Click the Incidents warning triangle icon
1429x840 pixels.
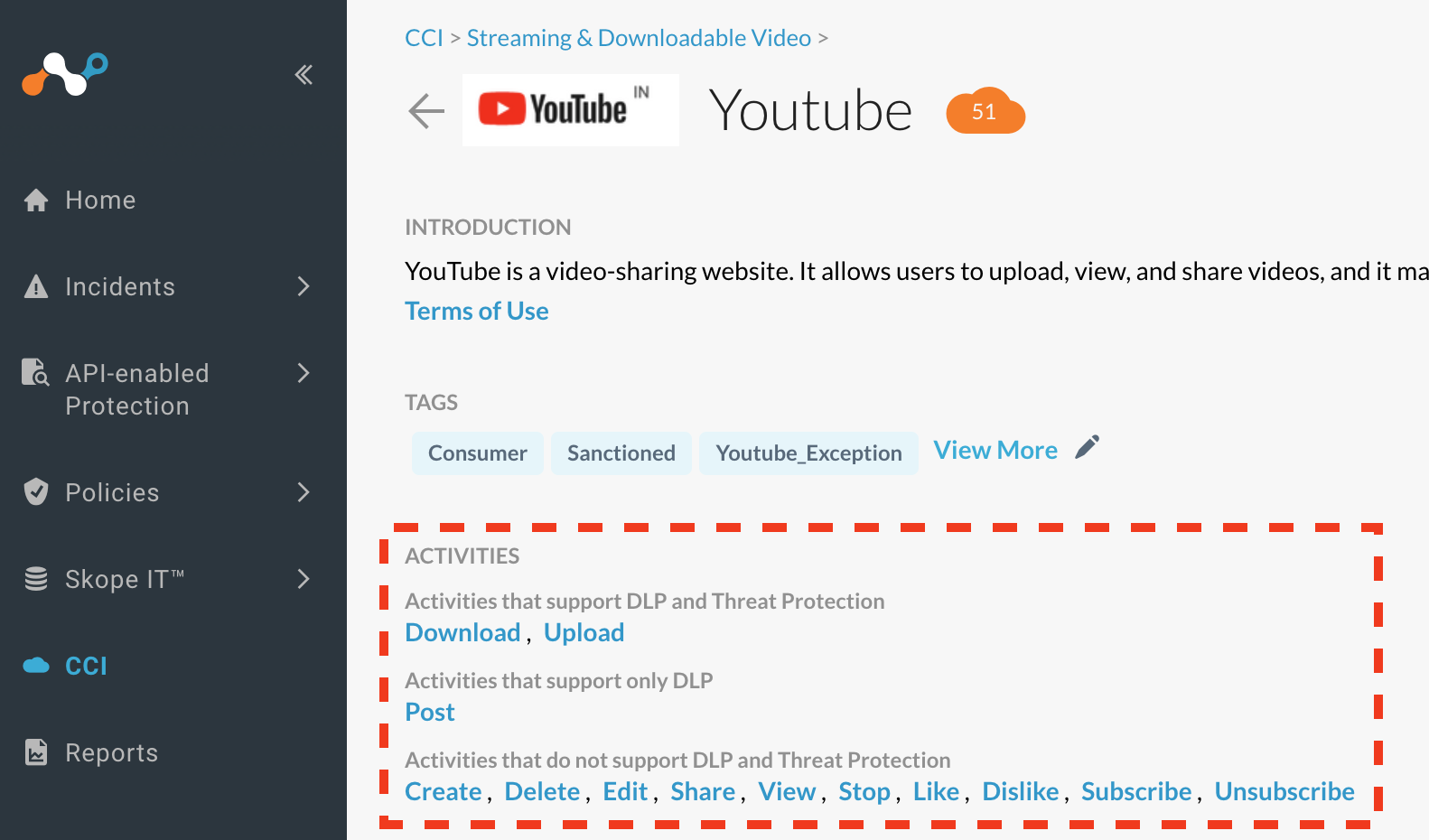(x=36, y=286)
